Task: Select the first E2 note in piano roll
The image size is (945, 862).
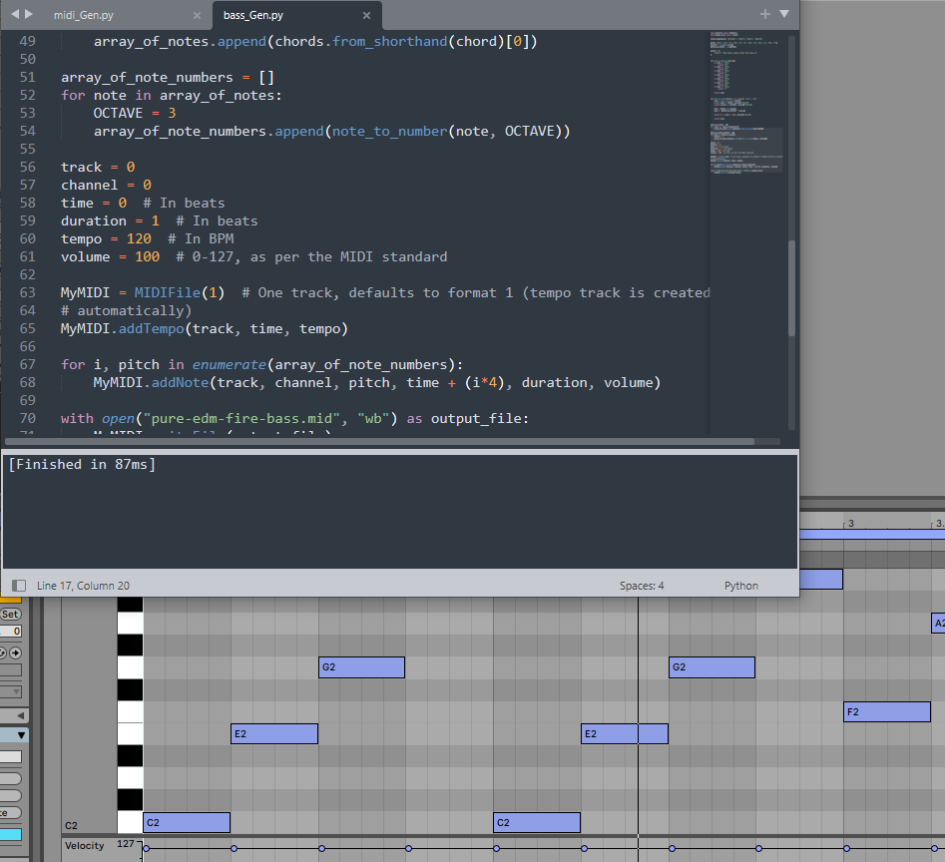Action: coord(274,734)
